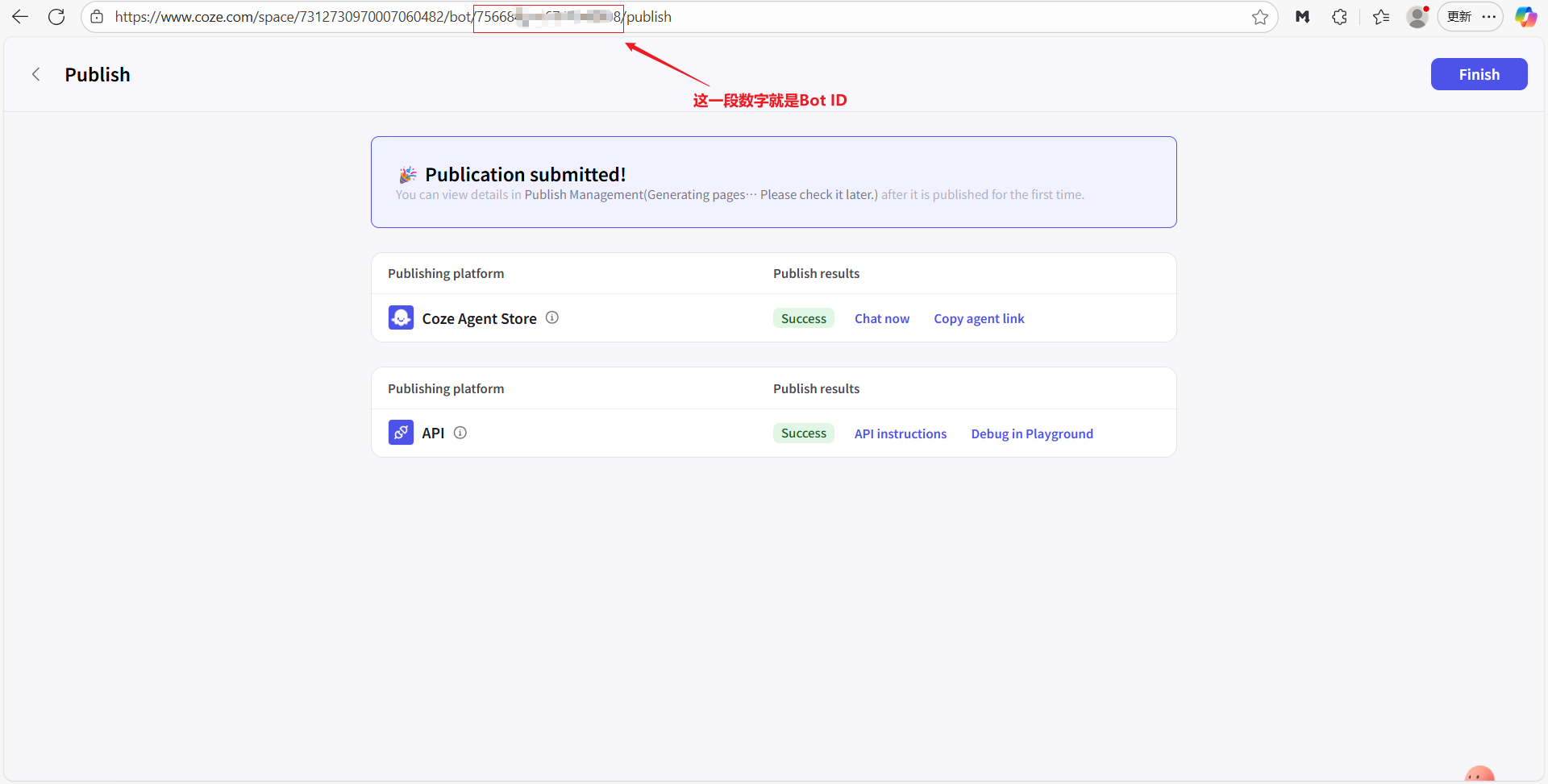
Task: Click the Finish button
Action: (1478, 74)
